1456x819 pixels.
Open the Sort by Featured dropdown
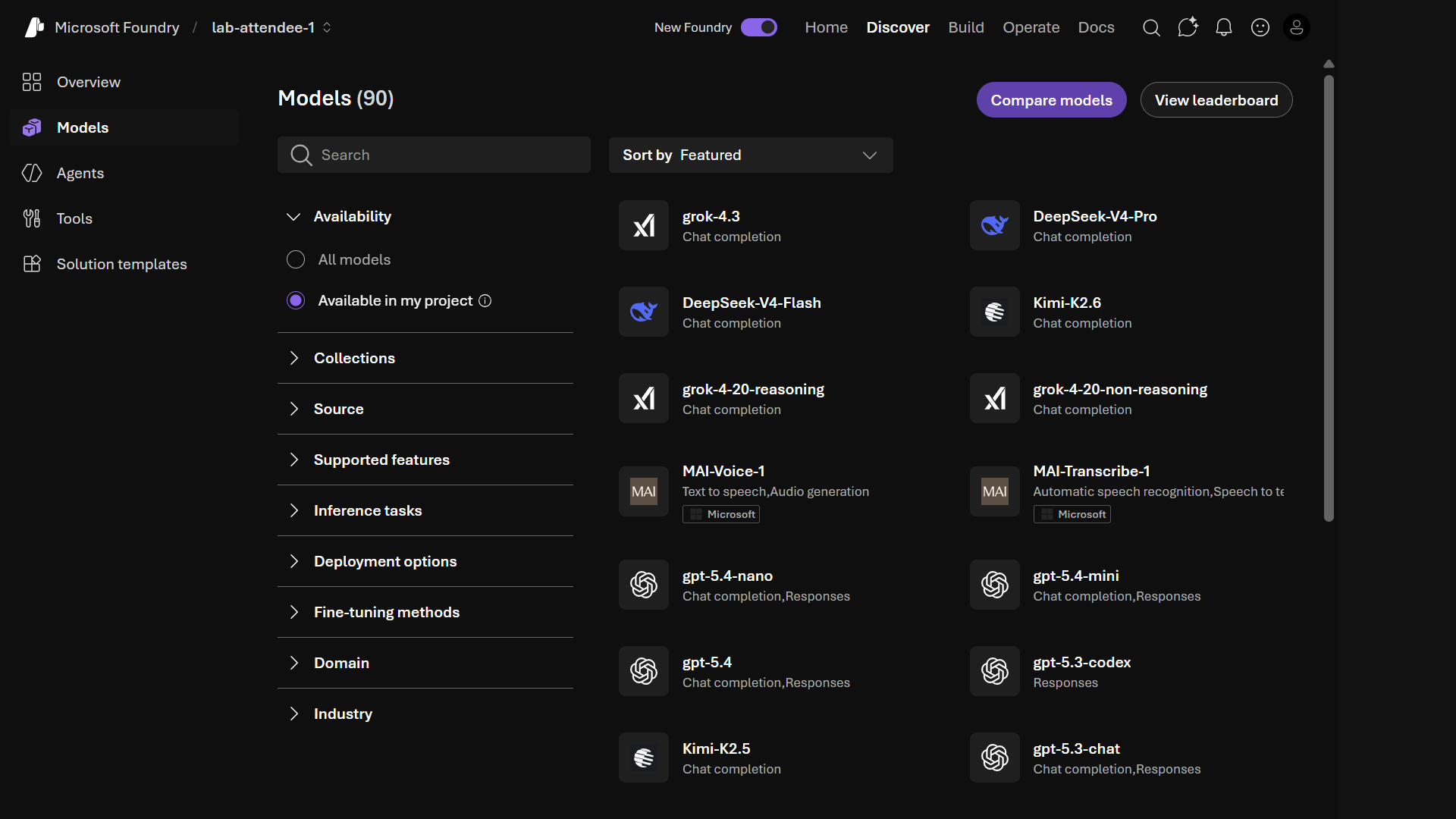pos(751,155)
